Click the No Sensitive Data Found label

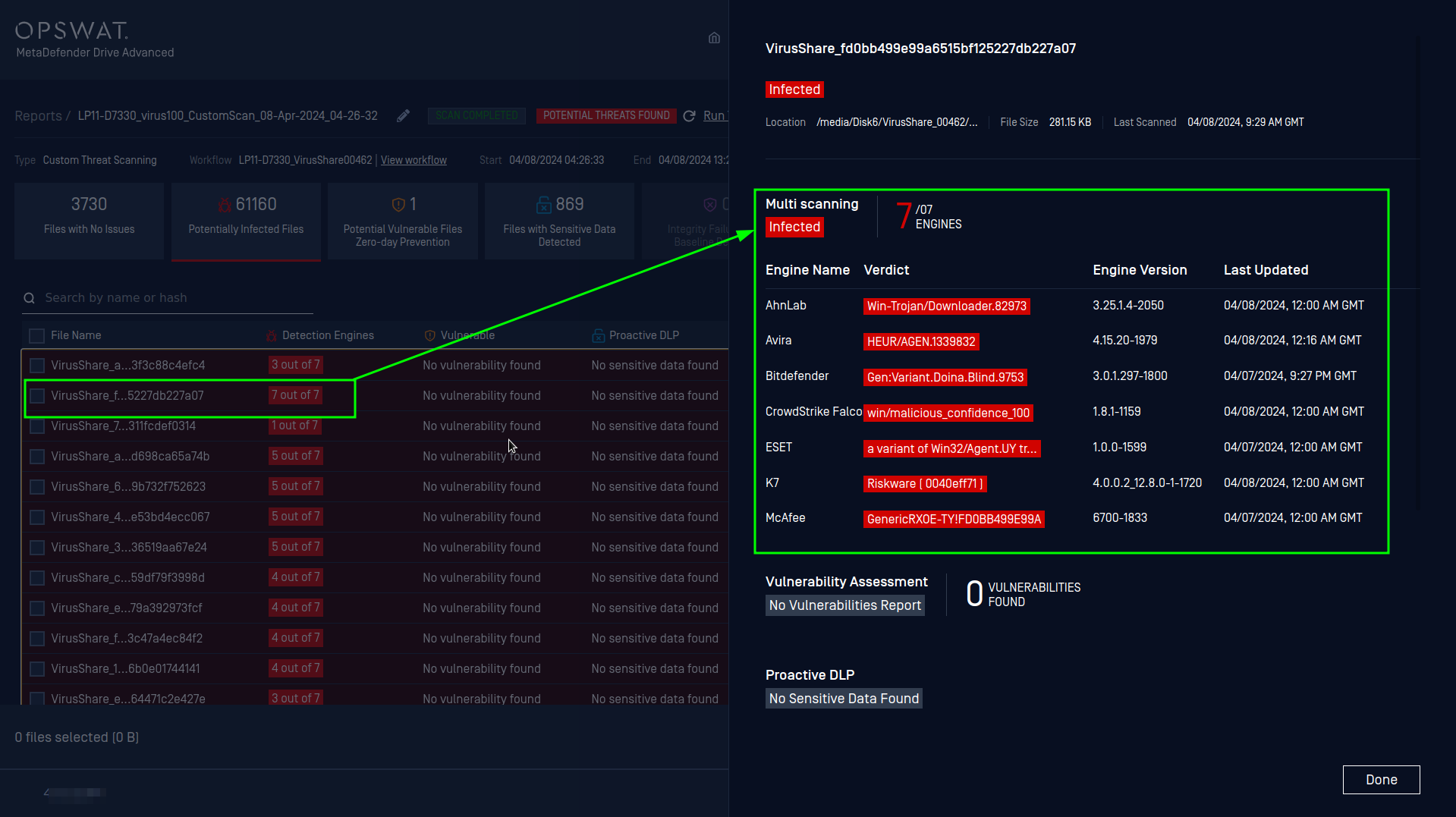point(844,699)
